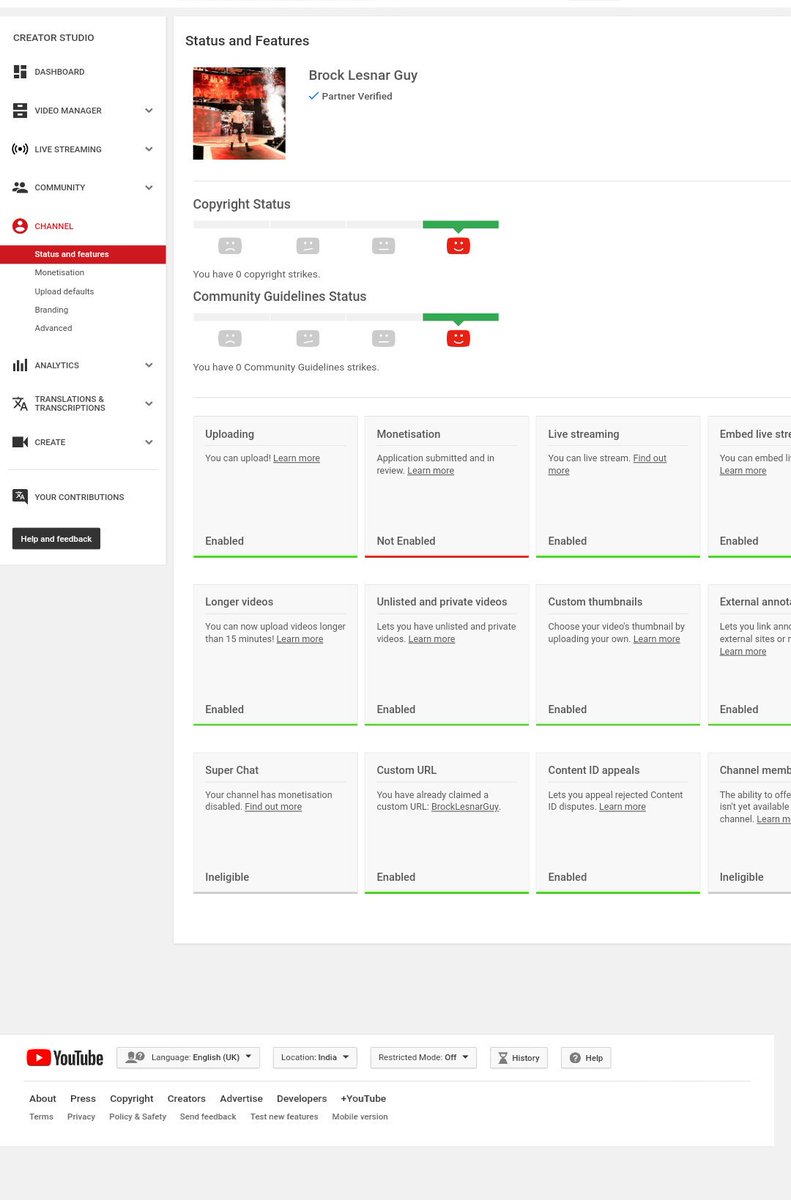Click the Help and feedback button
This screenshot has height=1200, width=791.
click(x=56, y=539)
